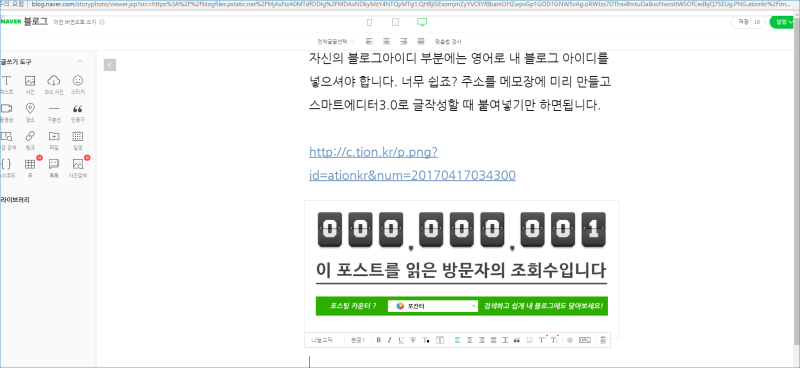Open the 전체글꼴선택 font dropdown

[336, 41]
